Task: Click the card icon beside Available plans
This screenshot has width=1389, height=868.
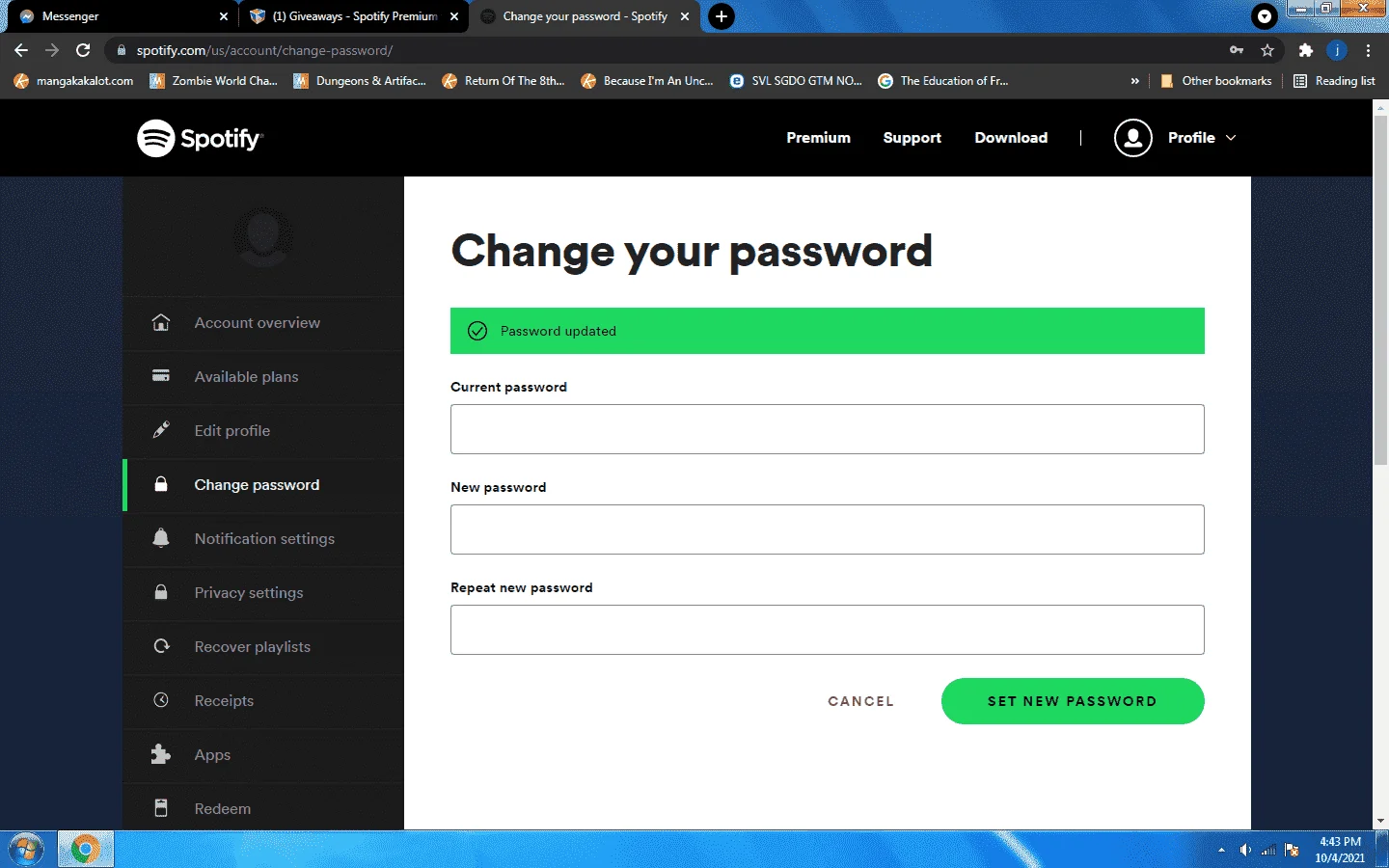Action: point(161,376)
